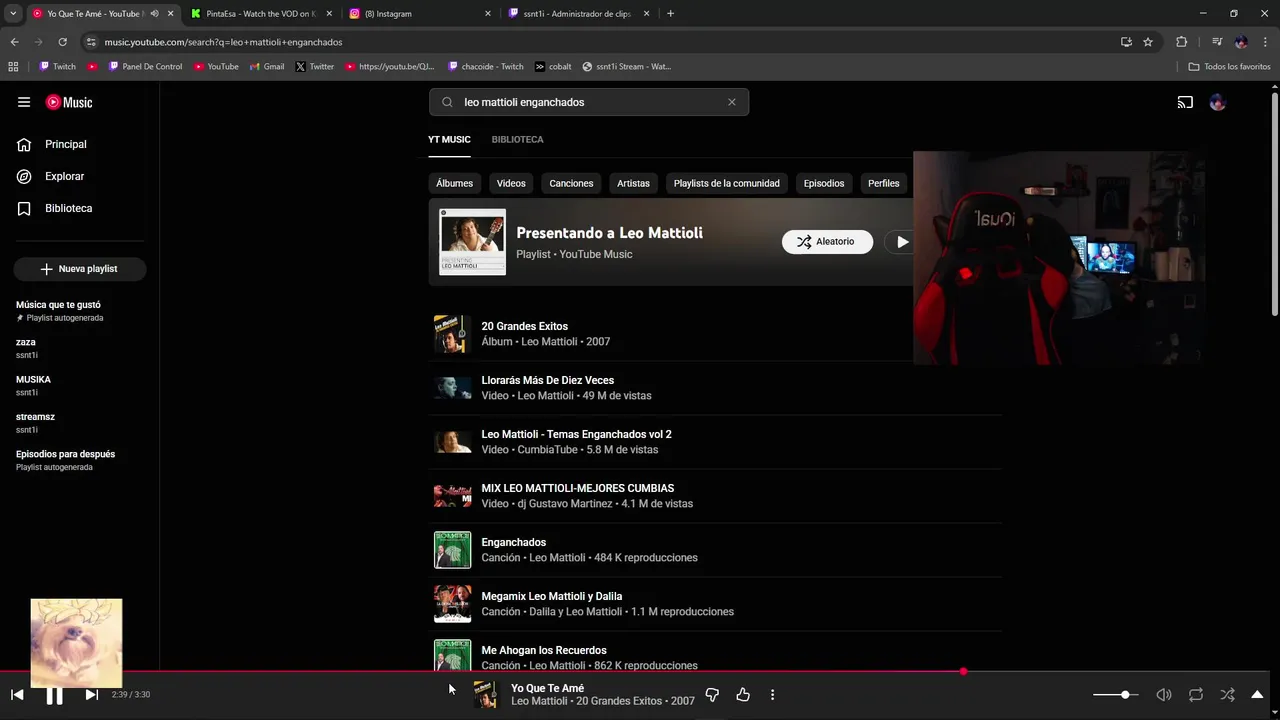Dislike Yo Que Te Amé

tap(712, 695)
